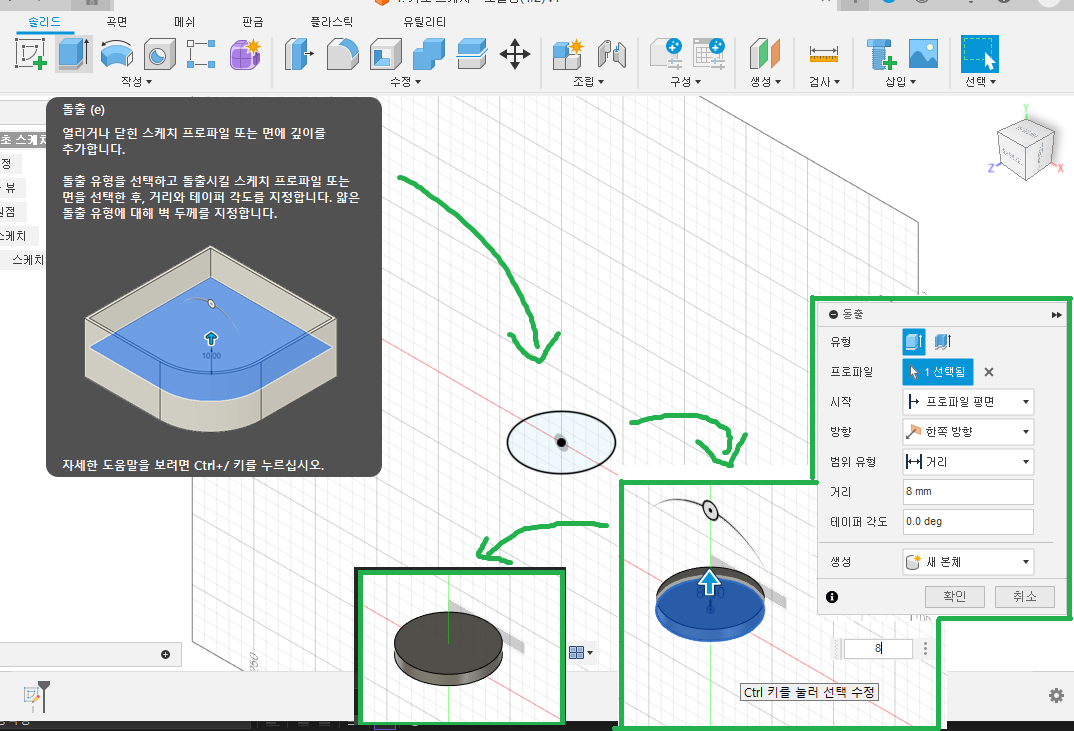Choose the standard extrude type button

914,341
